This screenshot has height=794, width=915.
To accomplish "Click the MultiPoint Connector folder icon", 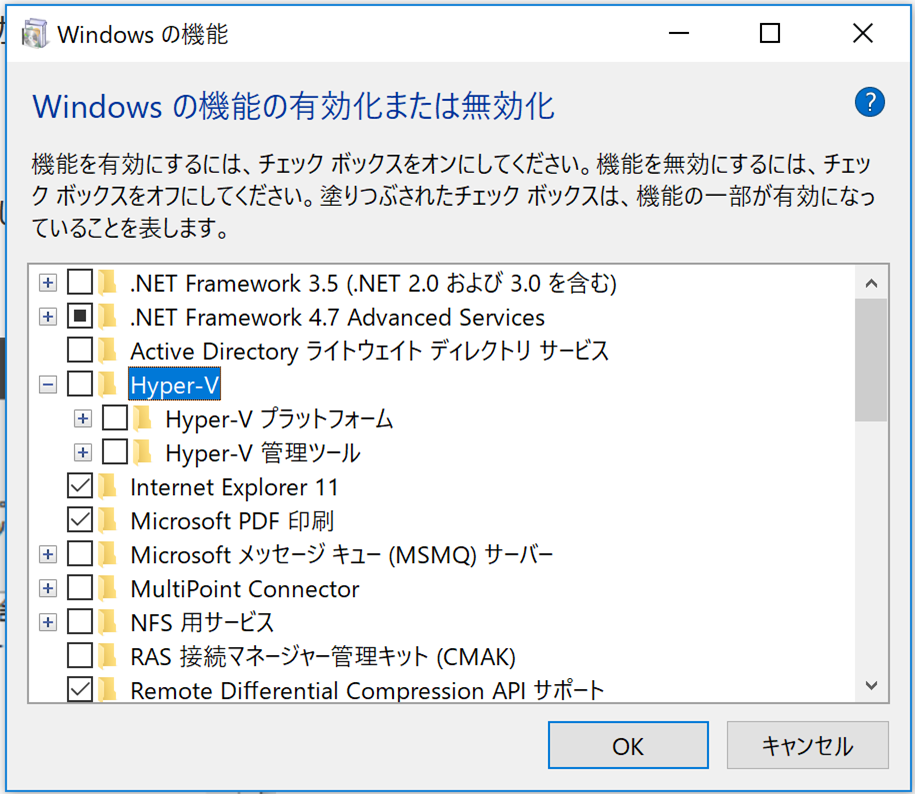I will pyautogui.click(x=109, y=588).
